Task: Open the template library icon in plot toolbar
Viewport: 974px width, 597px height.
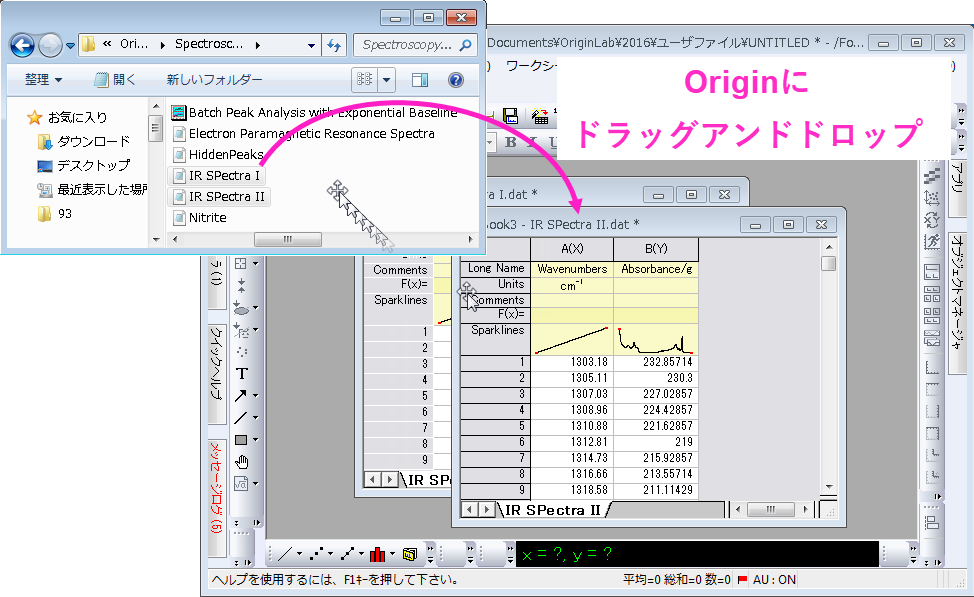Action: coord(409,554)
